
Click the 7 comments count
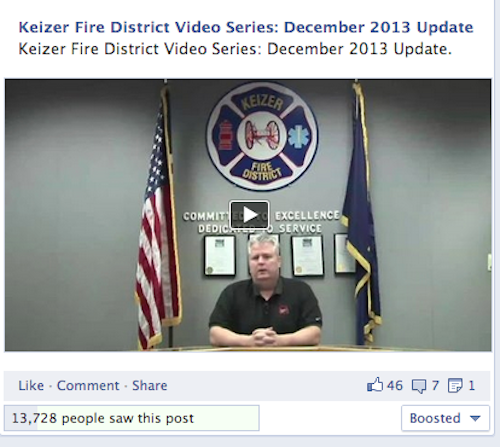pyautogui.click(x=435, y=386)
